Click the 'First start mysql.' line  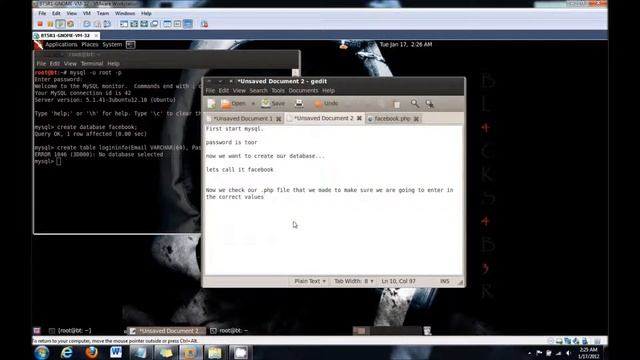(235, 129)
